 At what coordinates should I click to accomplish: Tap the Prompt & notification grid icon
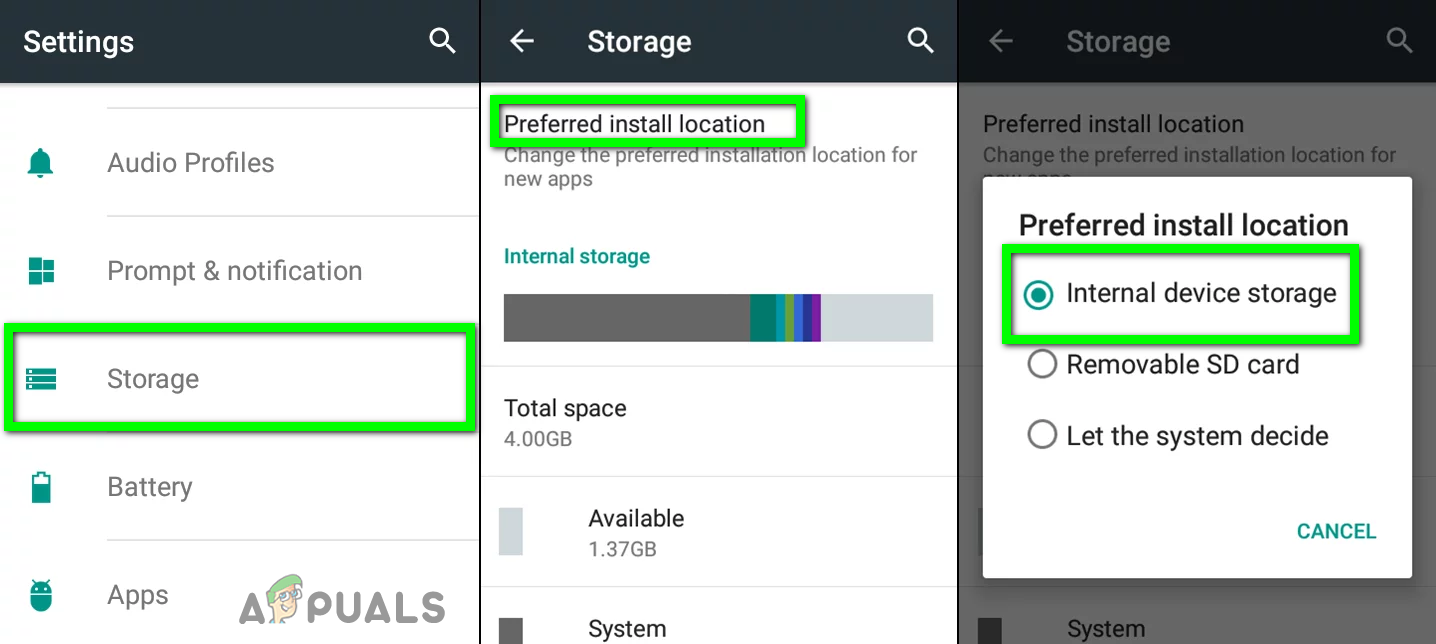(x=41, y=271)
